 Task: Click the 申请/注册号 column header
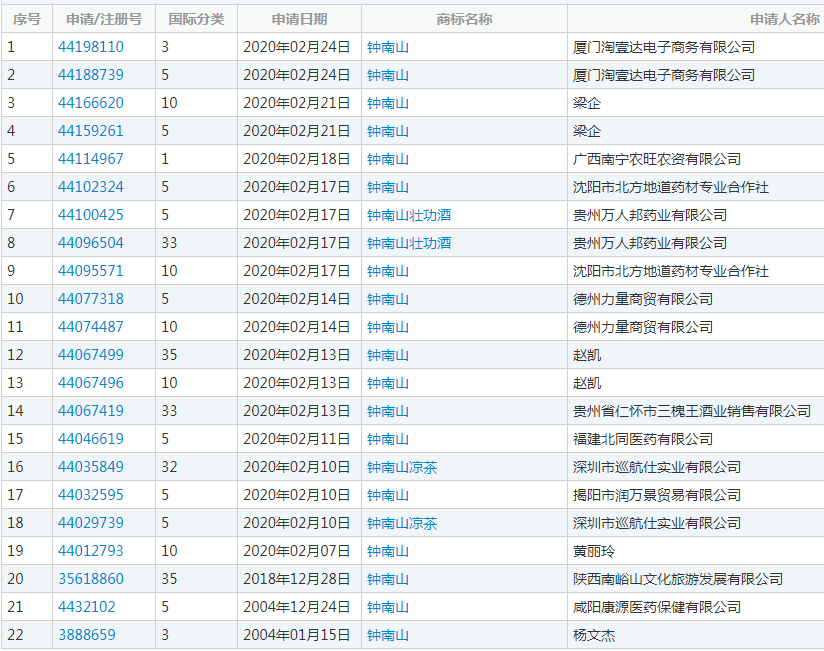(x=104, y=19)
